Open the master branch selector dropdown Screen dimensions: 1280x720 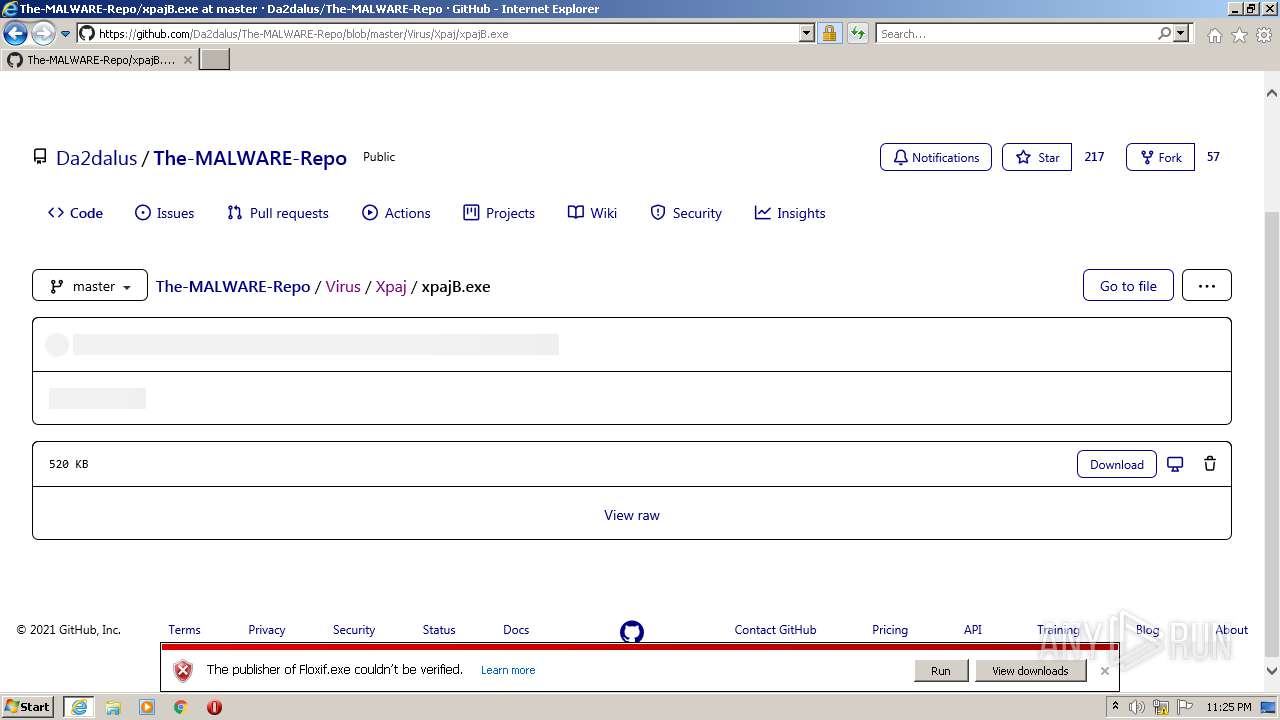pyautogui.click(x=90, y=285)
